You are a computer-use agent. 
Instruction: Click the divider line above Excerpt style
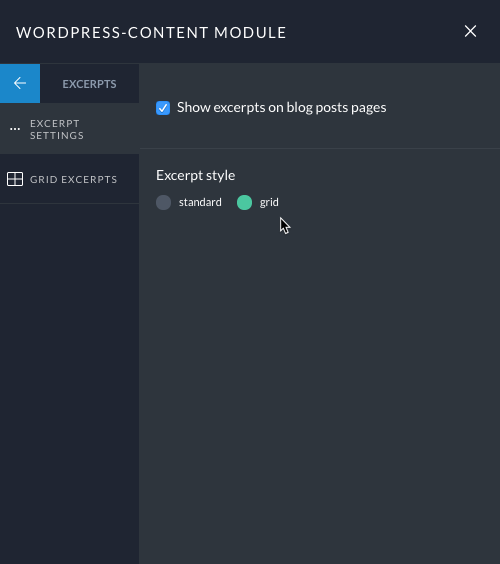[x=319, y=148]
